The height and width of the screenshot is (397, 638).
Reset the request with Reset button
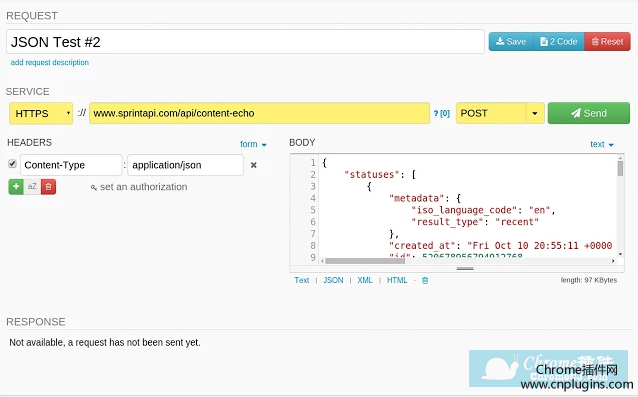pos(607,41)
